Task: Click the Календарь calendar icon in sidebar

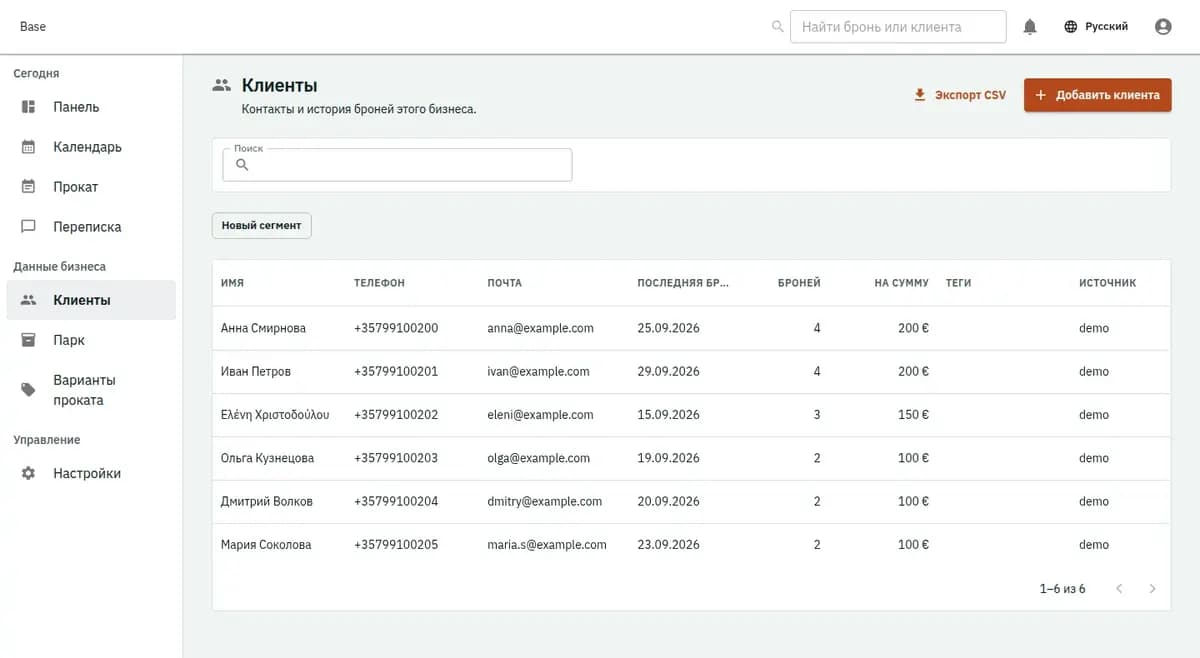Action: (29, 147)
